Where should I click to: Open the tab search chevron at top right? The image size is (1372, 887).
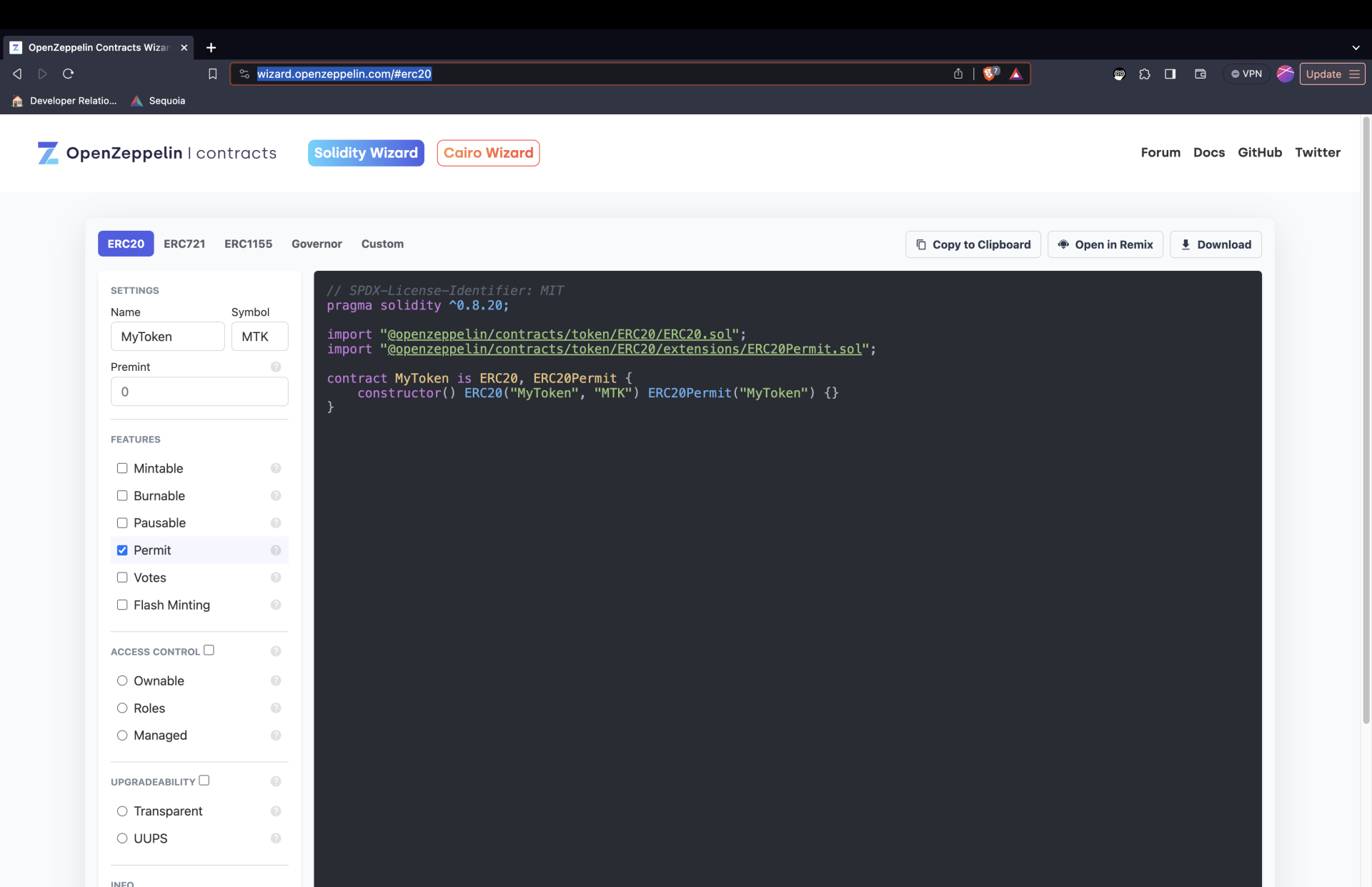[1356, 47]
